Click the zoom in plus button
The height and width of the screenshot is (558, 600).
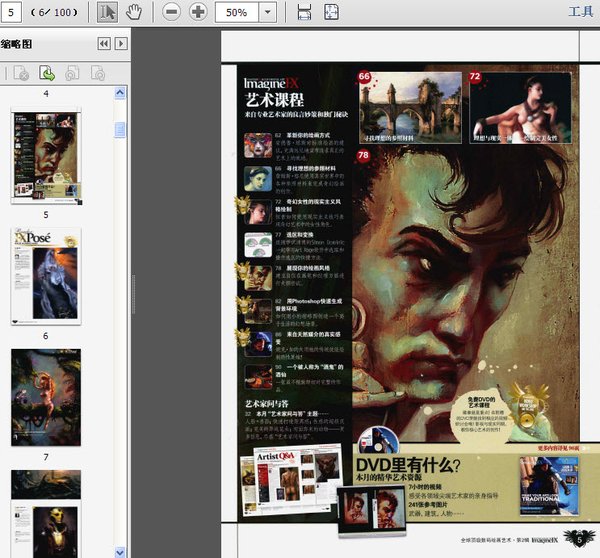[198, 12]
